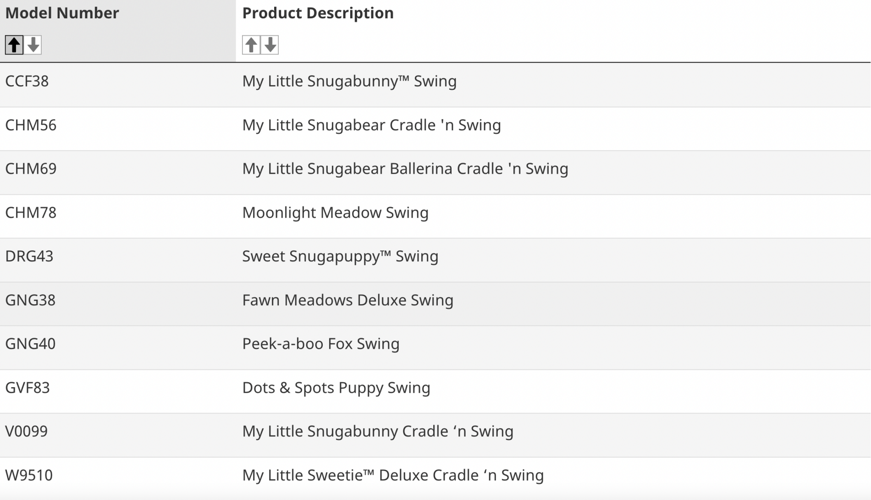Viewport: 871px width, 500px height.
Task: Click the Product Description column header
Action: [x=318, y=13]
